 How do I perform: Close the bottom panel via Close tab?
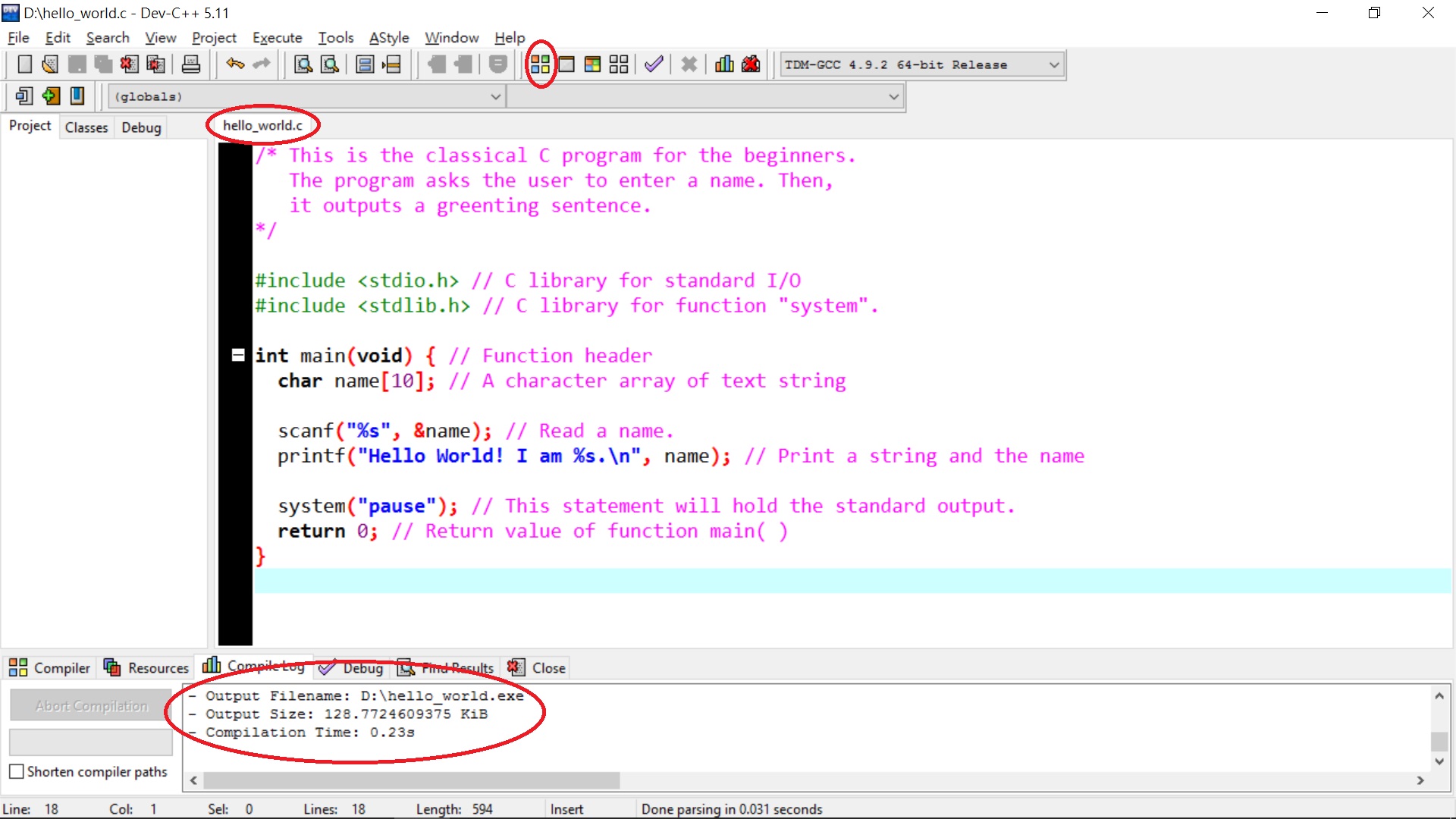[x=537, y=667]
